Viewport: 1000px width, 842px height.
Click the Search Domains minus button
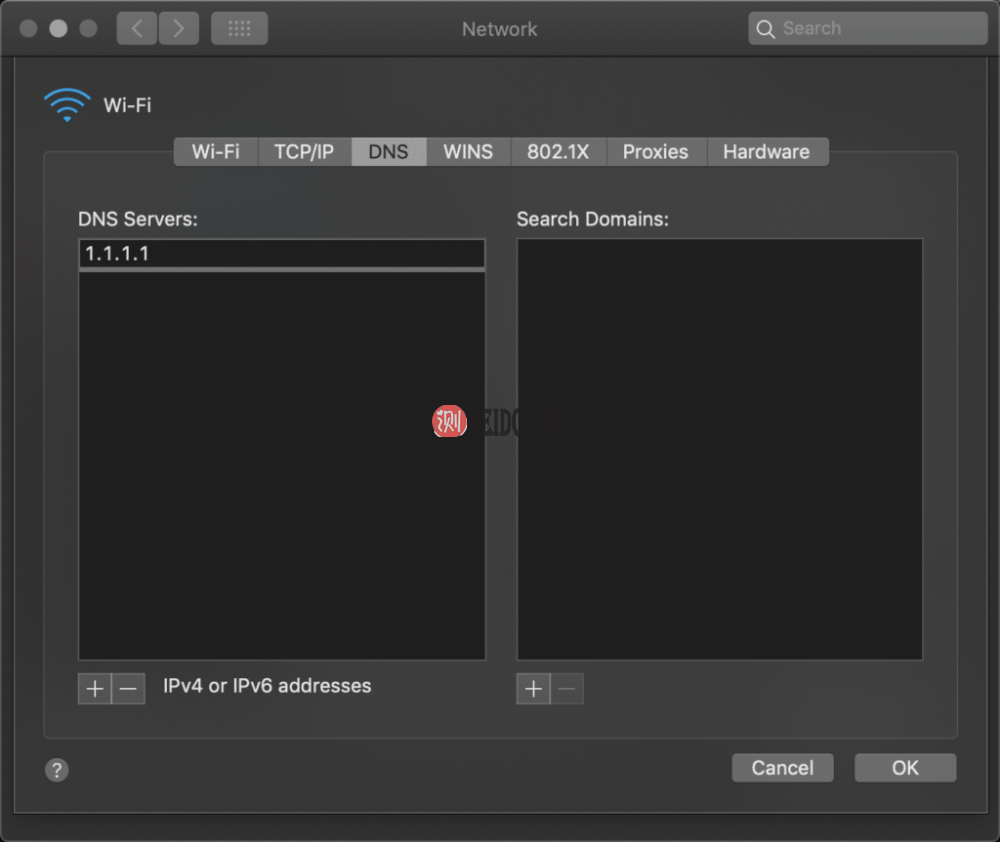click(566, 688)
